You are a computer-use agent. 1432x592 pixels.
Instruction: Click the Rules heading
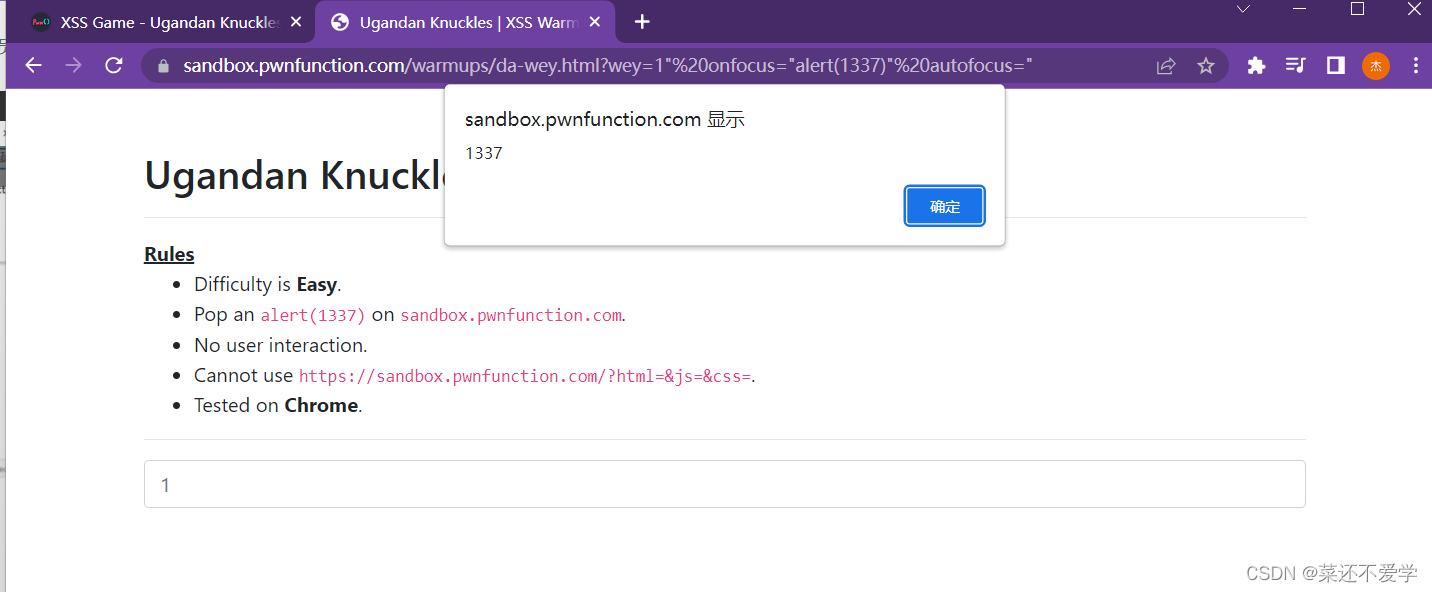pyautogui.click(x=169, y=254)
